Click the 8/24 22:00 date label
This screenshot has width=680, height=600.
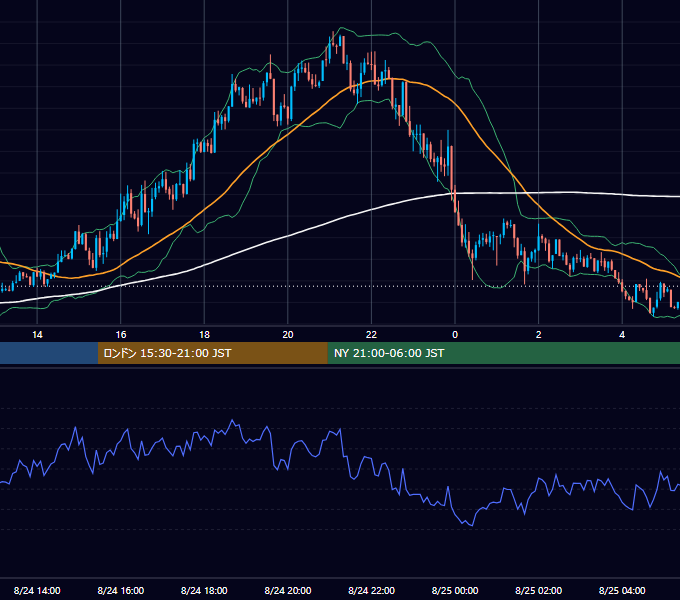[372, 590]
